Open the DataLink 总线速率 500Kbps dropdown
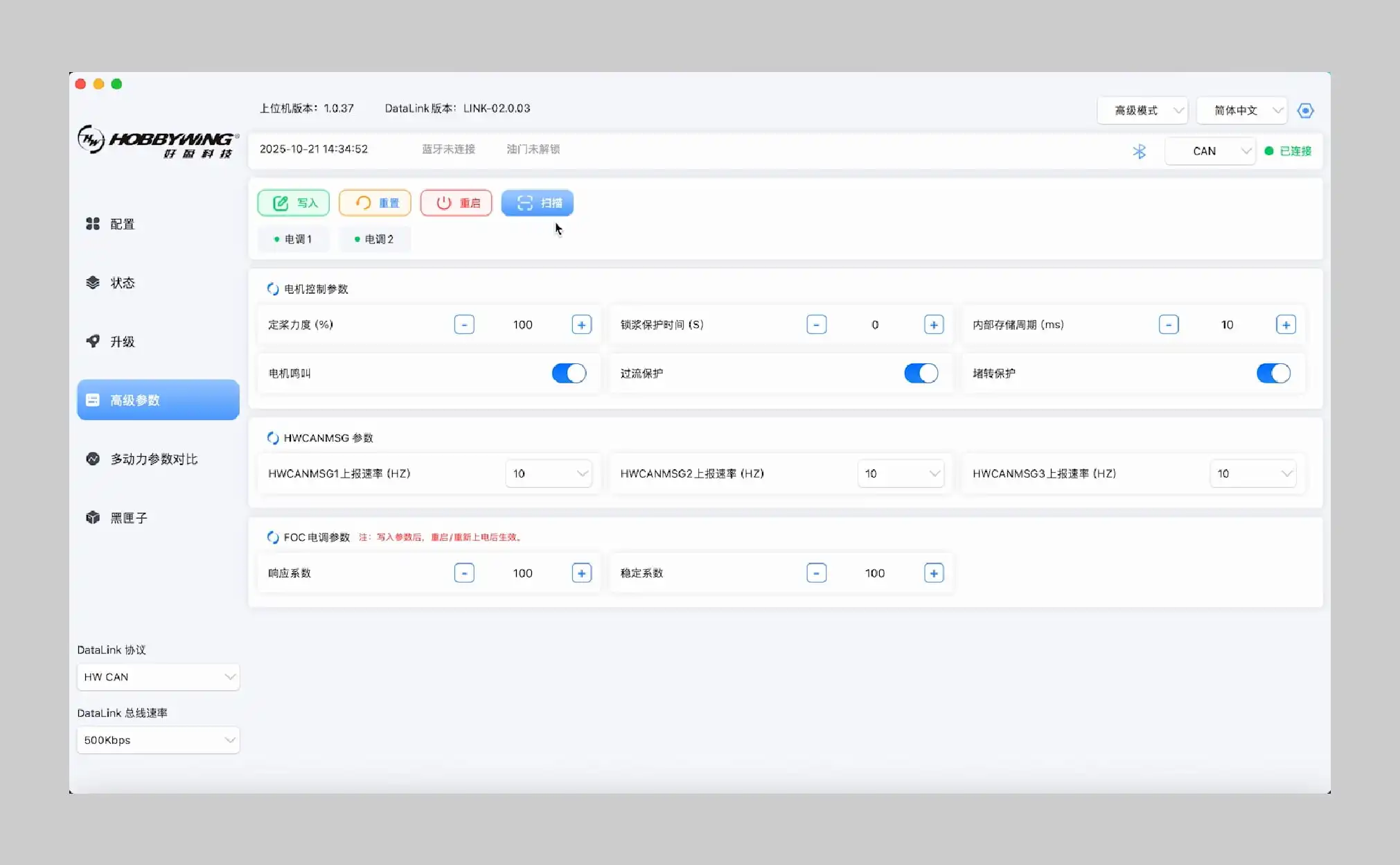Viewport: 1400px width, 865px height. 158,740
